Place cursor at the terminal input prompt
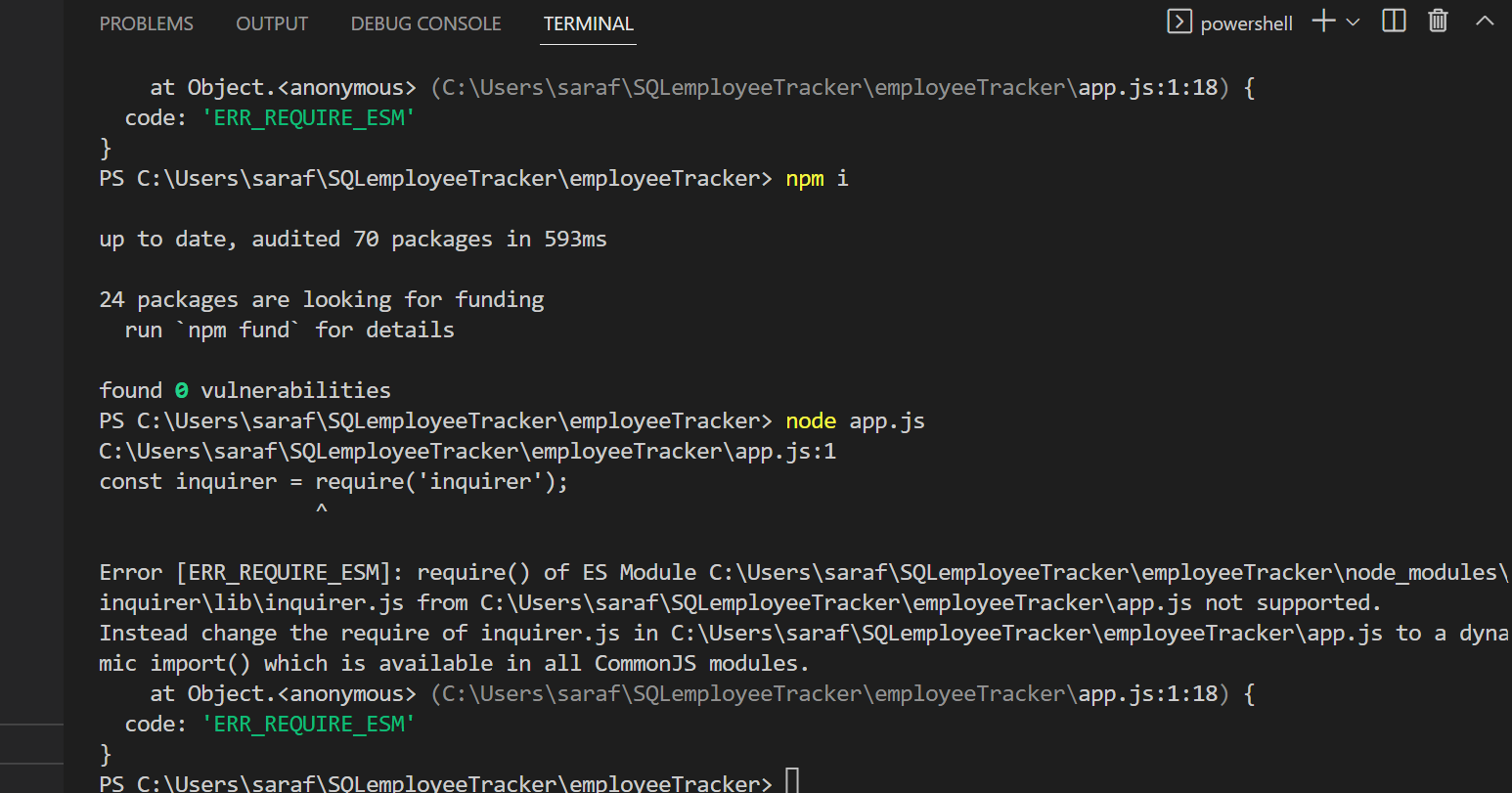The height and width of the screenshot is (793, 1512). [792, 780]
